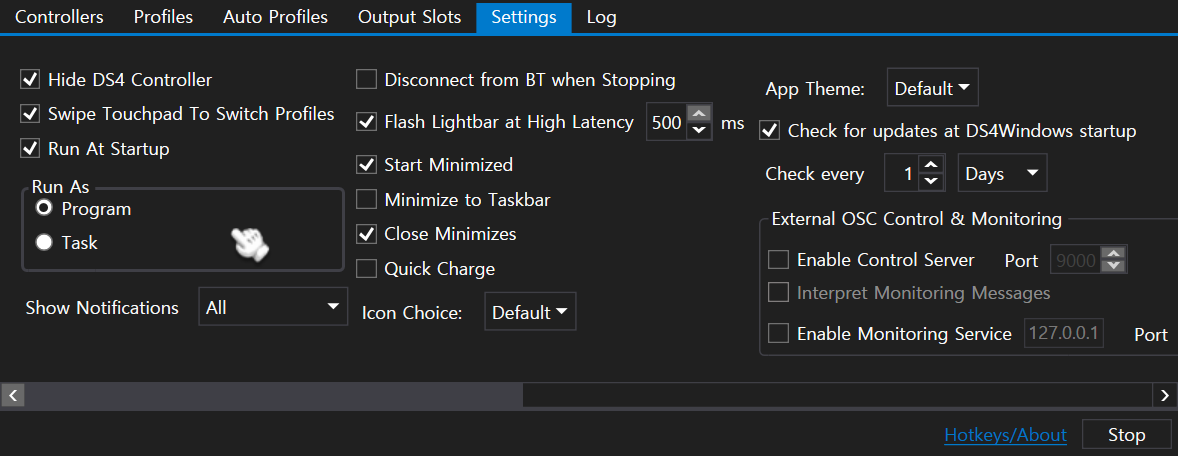This screenshot has width=1178, height=456.
Task: Enable Monitoring Service checkbox
Action: 778,333
